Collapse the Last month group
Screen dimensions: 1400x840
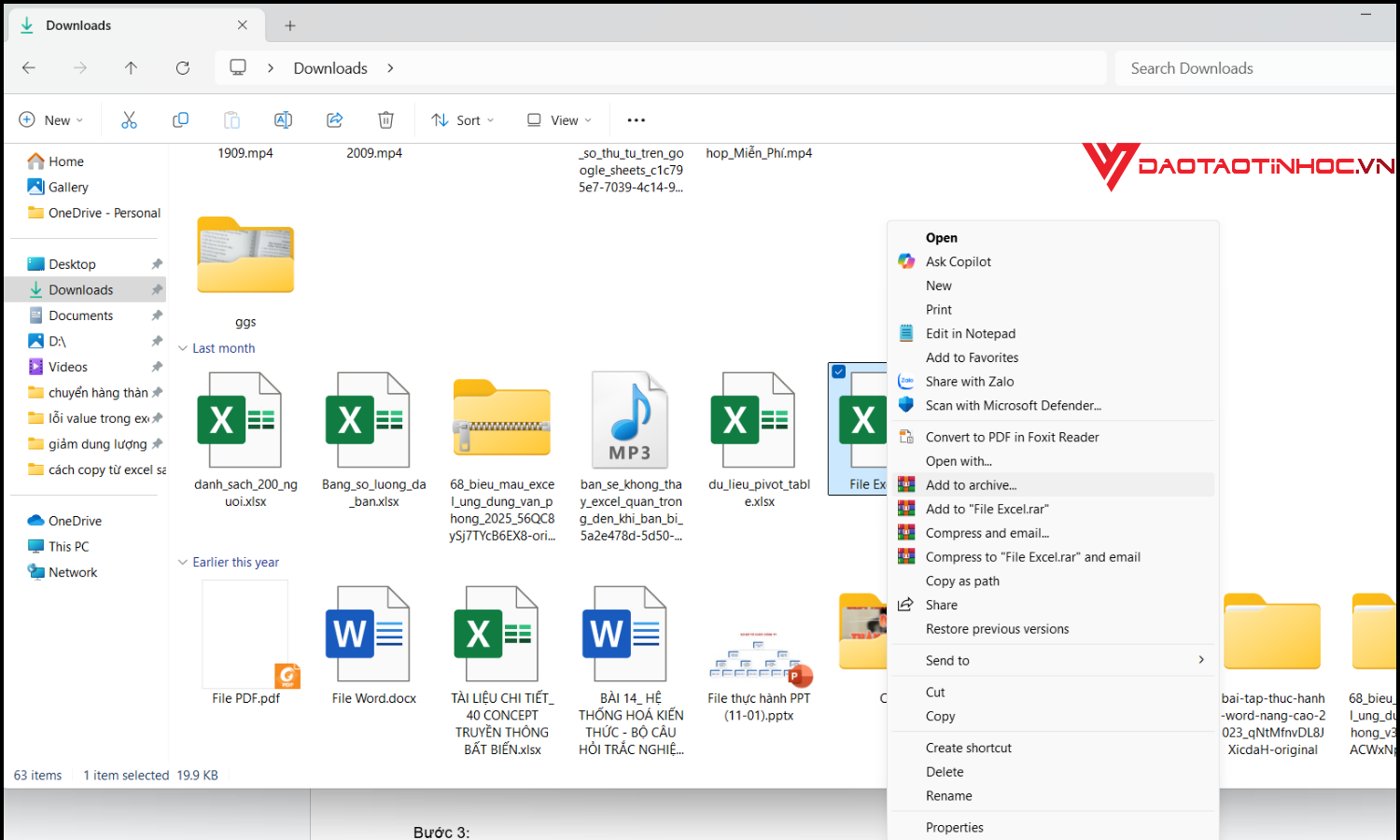tap(183, 348)
